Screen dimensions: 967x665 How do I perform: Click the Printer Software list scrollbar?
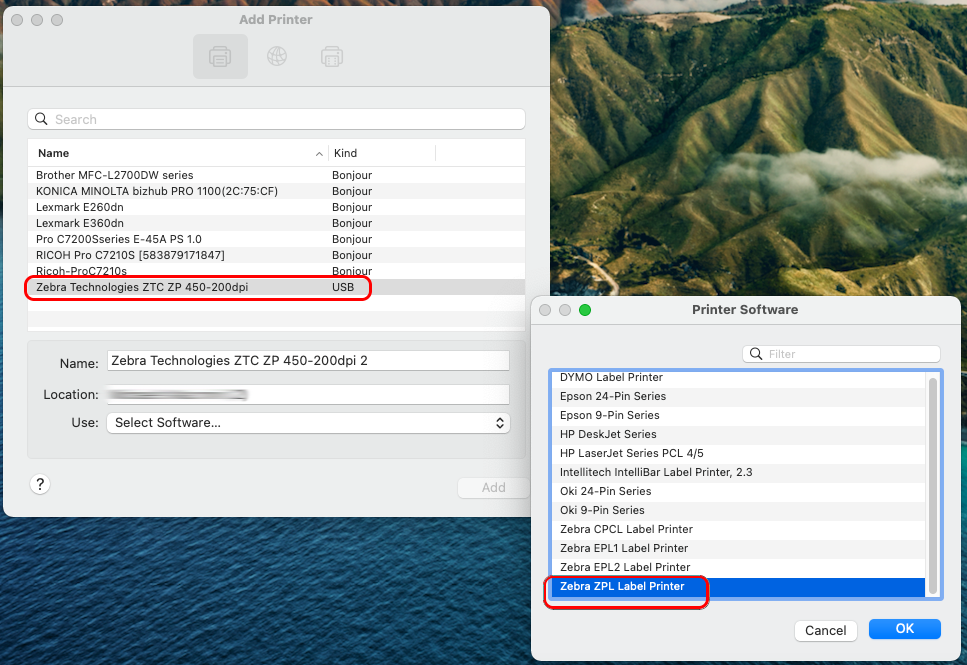pyautogui.click(x=932, y=485)
